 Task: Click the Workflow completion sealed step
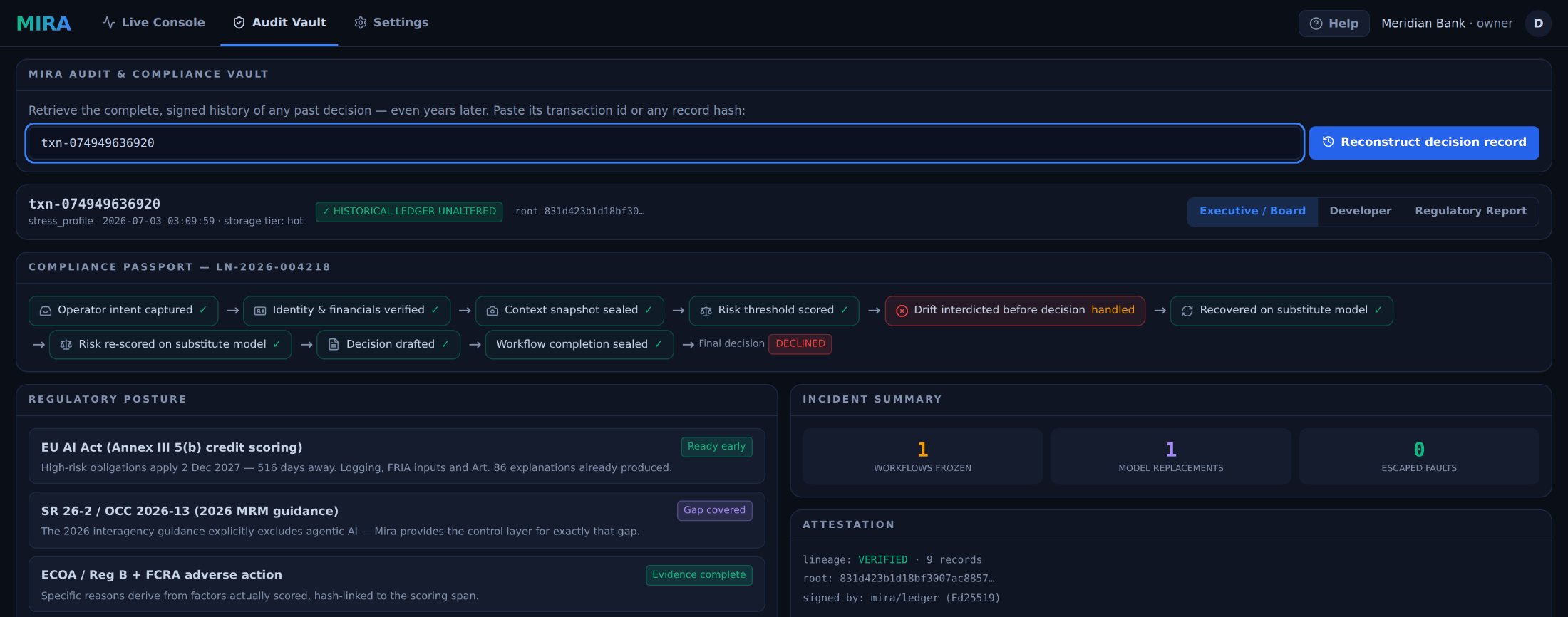point(579,345)
